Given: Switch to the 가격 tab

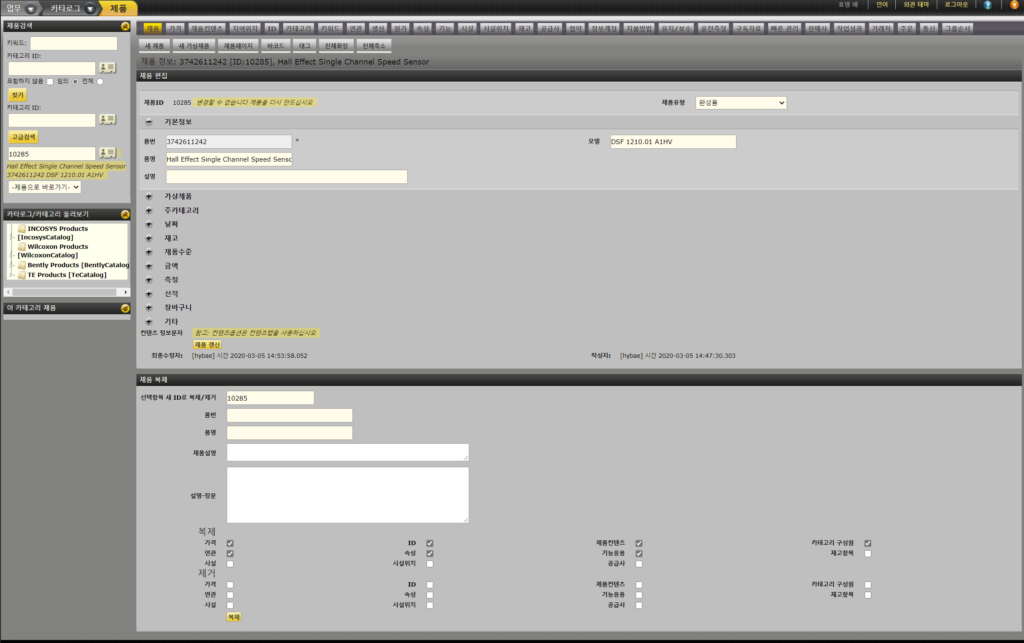Looking at the screenshot, I should click(176, 29).
